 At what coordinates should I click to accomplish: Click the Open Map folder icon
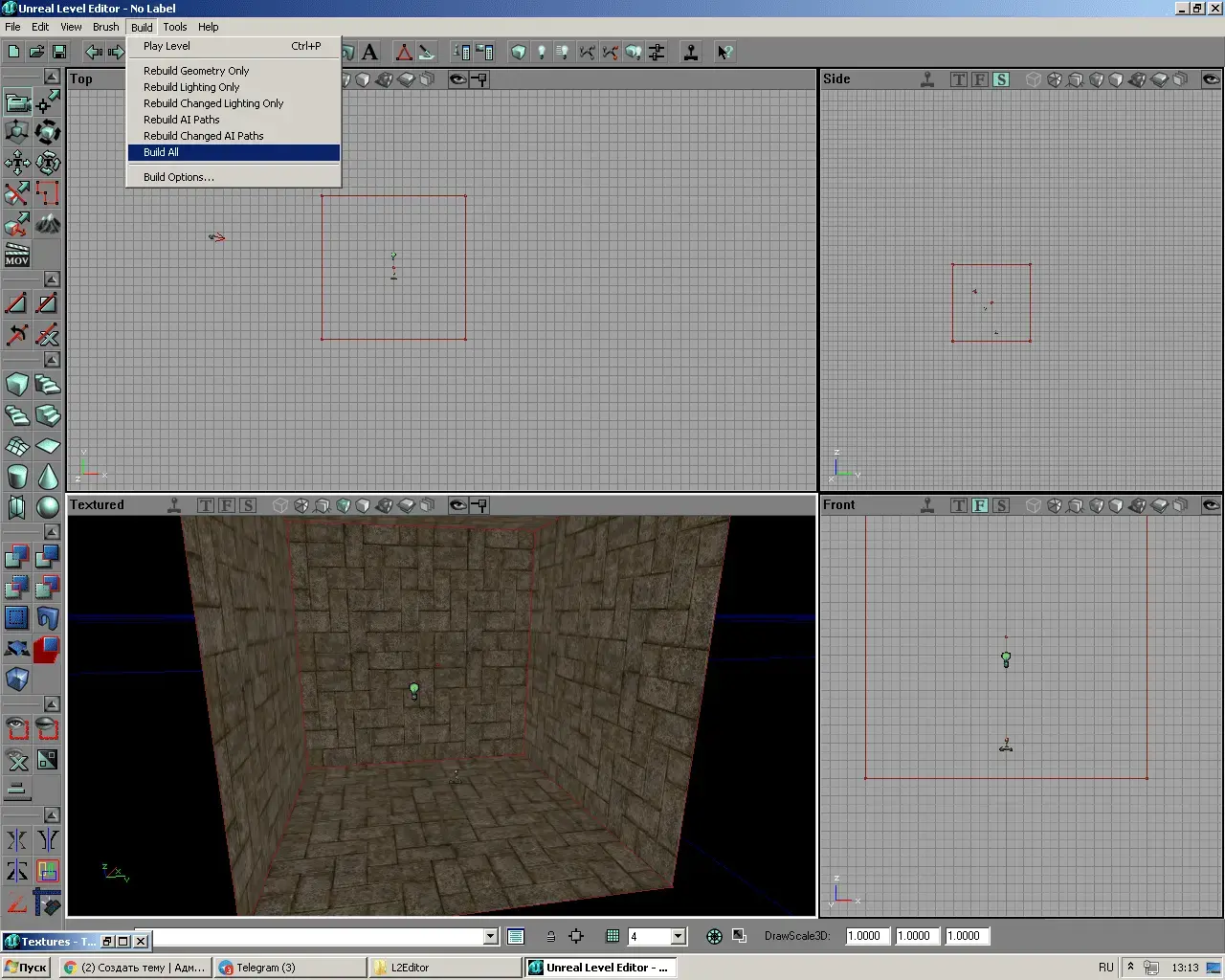(36, 52)
